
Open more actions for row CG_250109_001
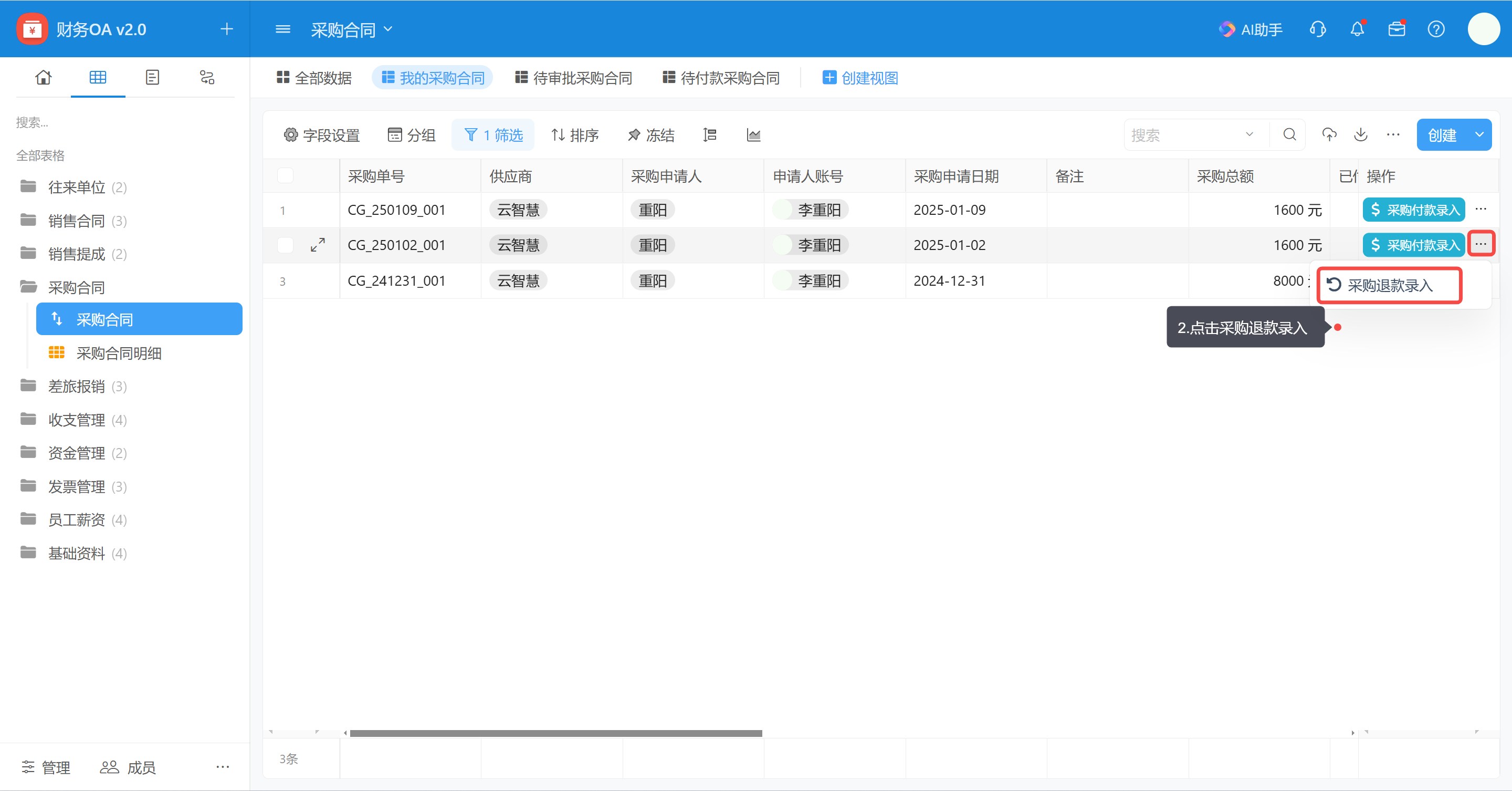[x=1481, y=209]
